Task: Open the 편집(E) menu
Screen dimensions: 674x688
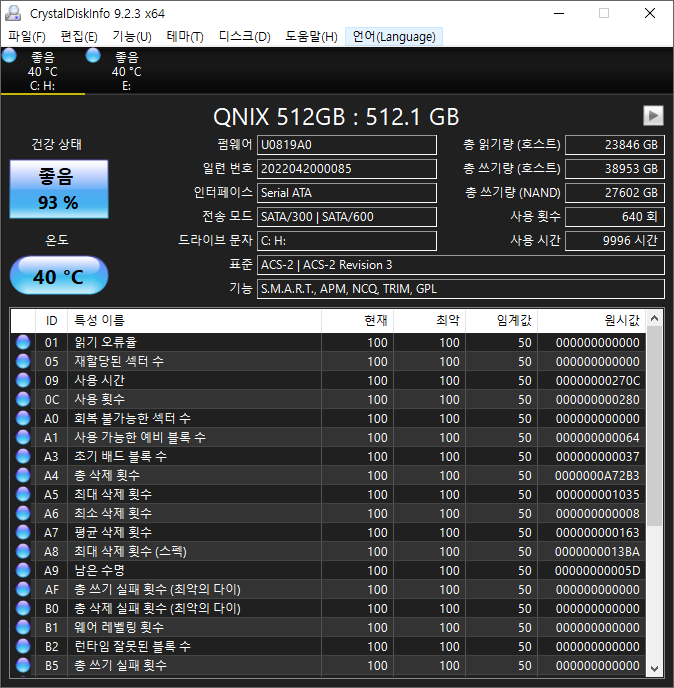Action: coord(79,36)
